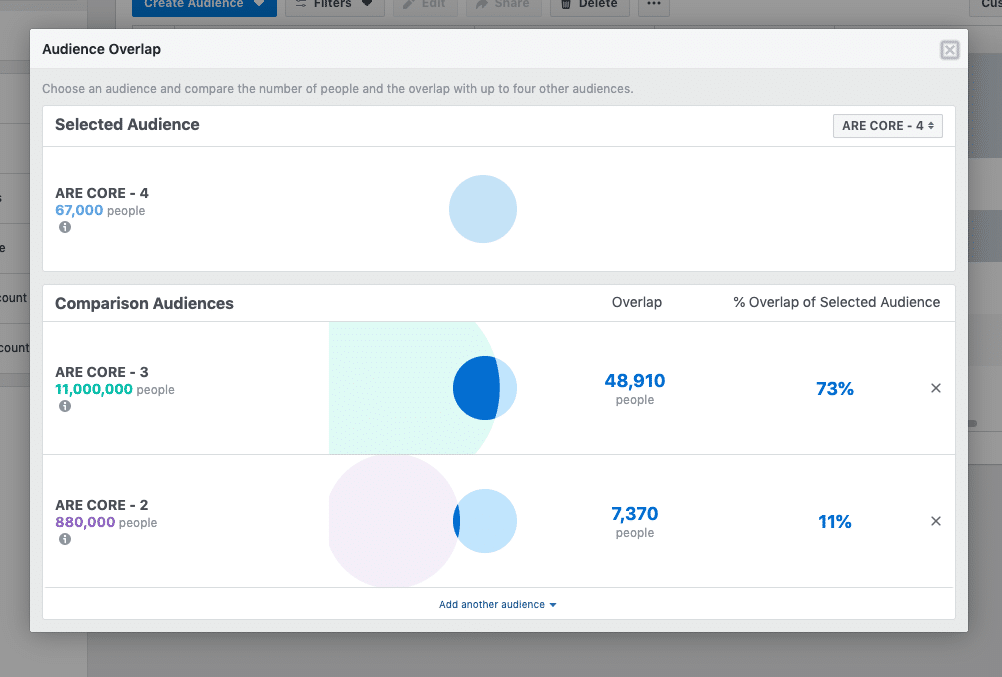
Task: Click the 48,910 people overlap value
Action: point(634,381)
